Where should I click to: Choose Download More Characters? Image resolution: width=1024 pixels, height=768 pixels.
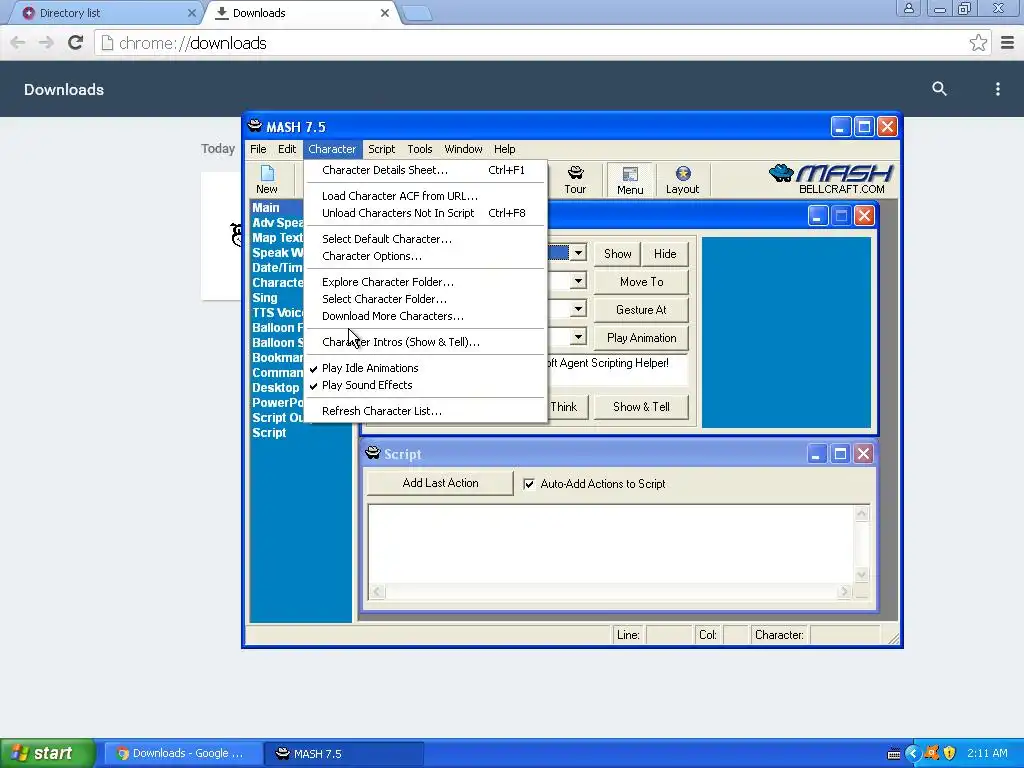(425, 316)
